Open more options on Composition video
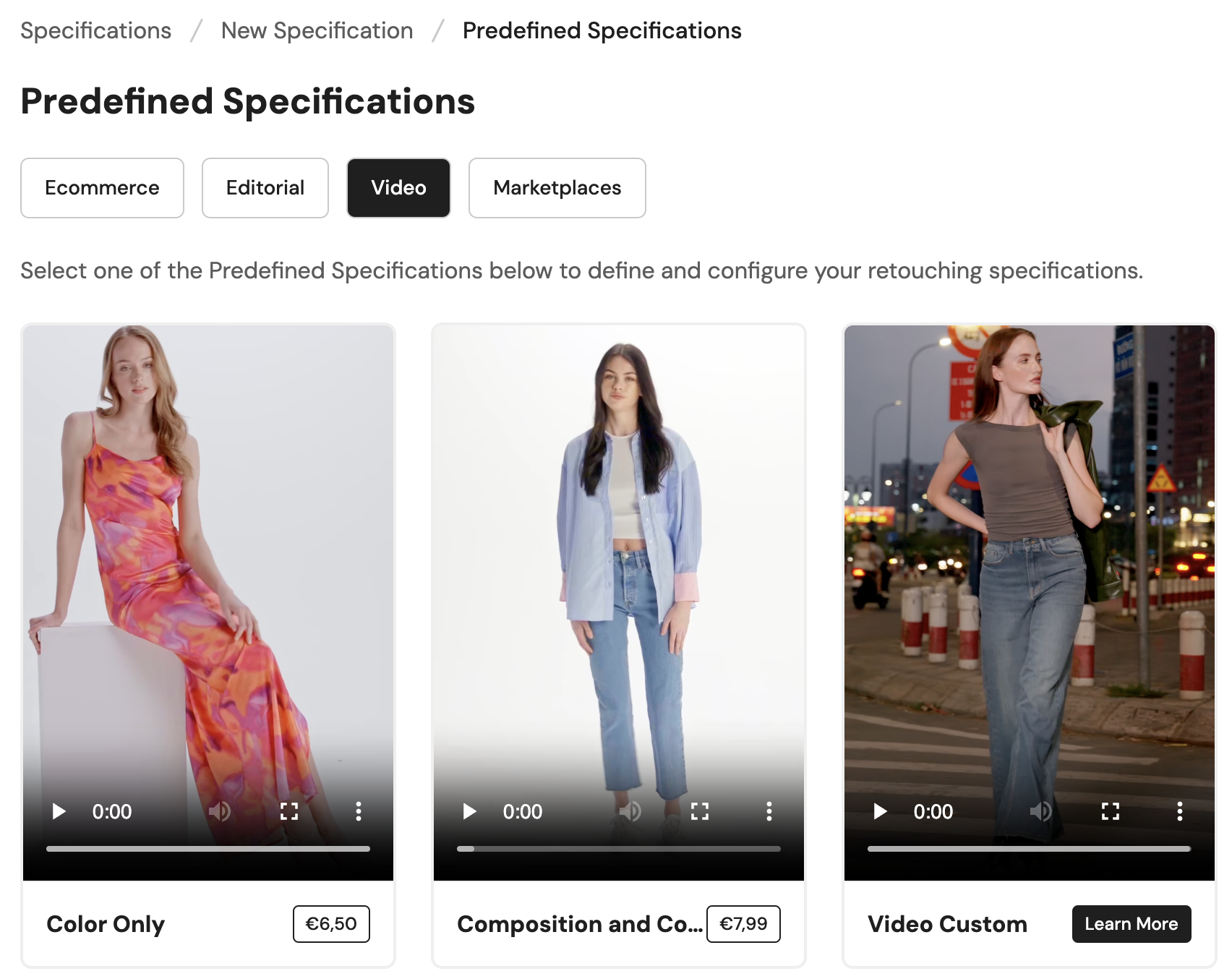Viewport: 1232px width, 979px height. pyautogui.click(x=769, y=811)
